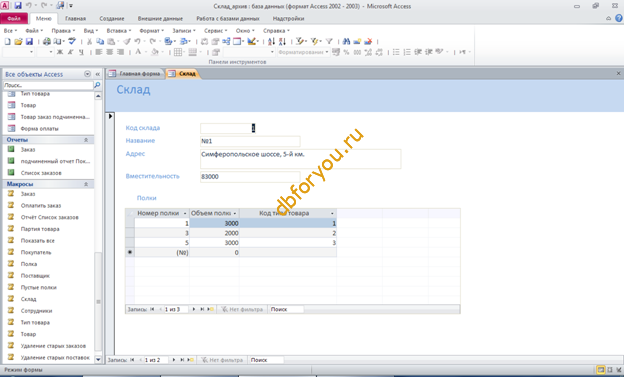Image resolution: width=624 pixels, height=377 pixels.
Task: Click the Find binoculars icon
Action: (x=346, y=41)
